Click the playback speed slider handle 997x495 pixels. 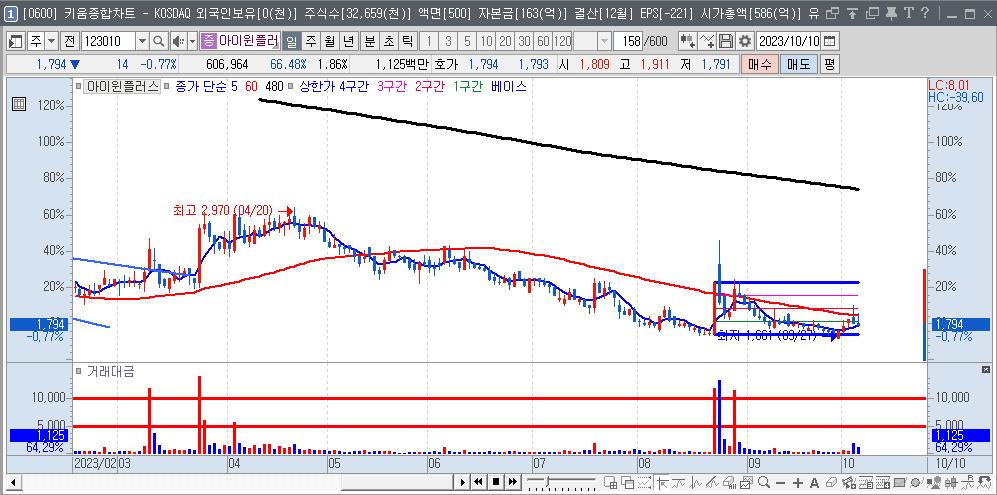point(547,481)
